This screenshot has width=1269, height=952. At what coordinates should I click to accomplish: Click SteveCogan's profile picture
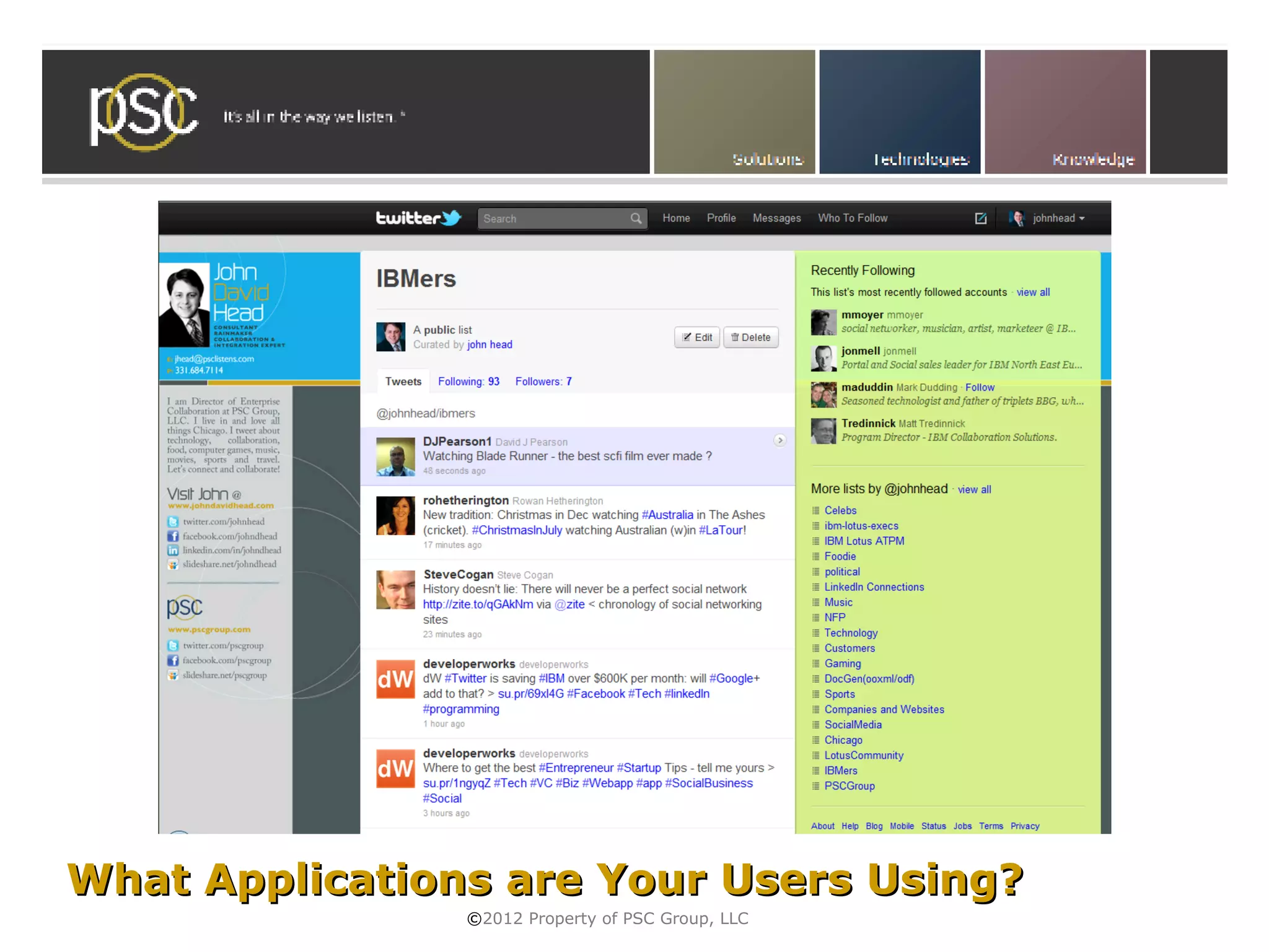pyautogui.click(x=395, y=590)
